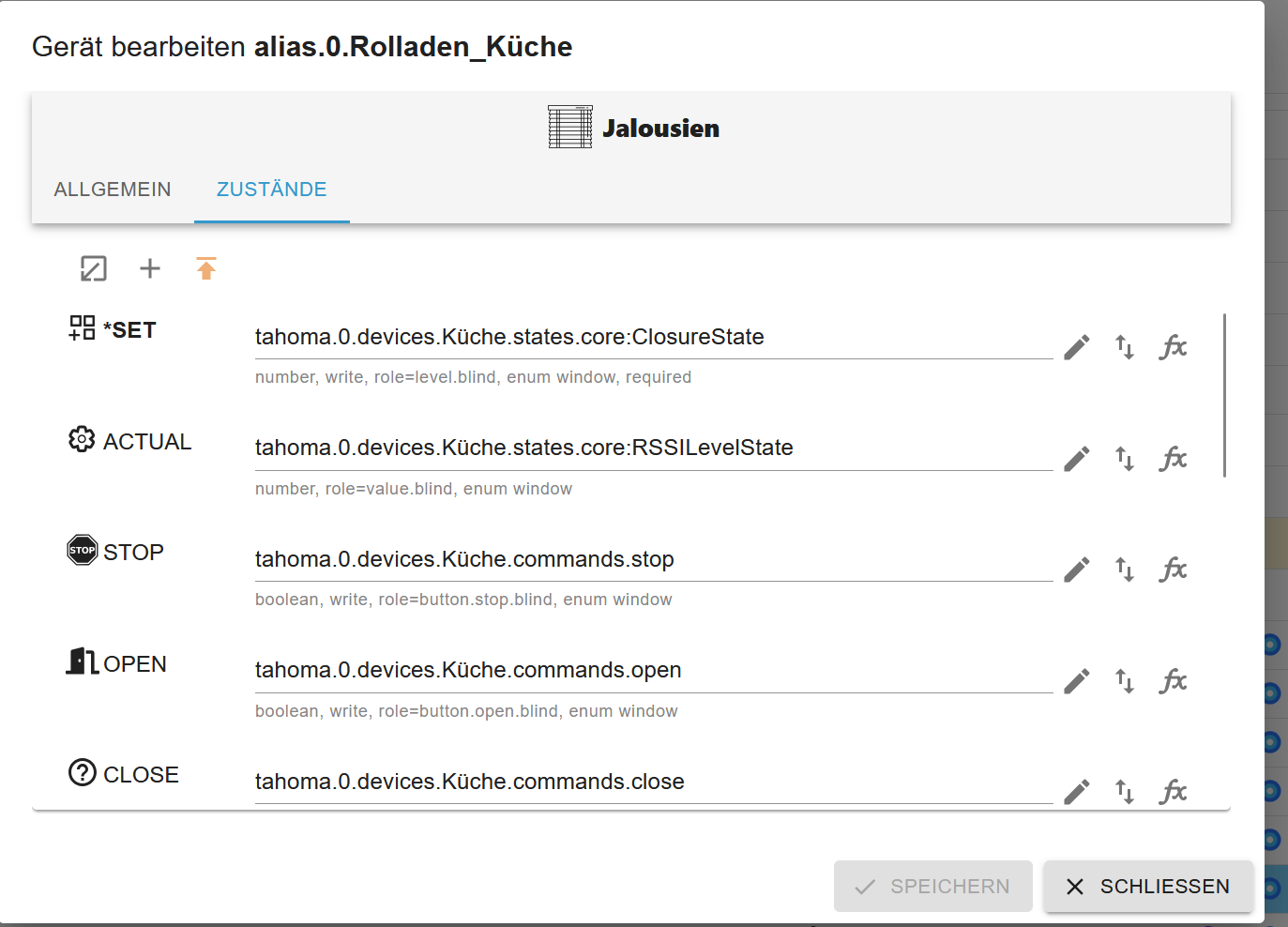Open formula editor for OPEN state
Viewport: 1288px width, 927px height.
1174,681
